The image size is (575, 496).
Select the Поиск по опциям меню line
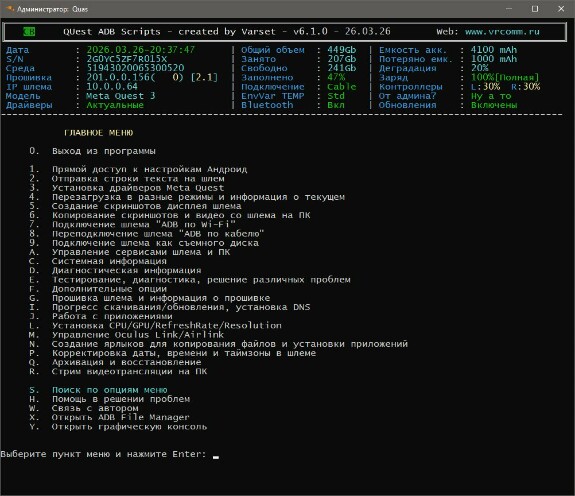pyautogui.click(x=98, y=390)
